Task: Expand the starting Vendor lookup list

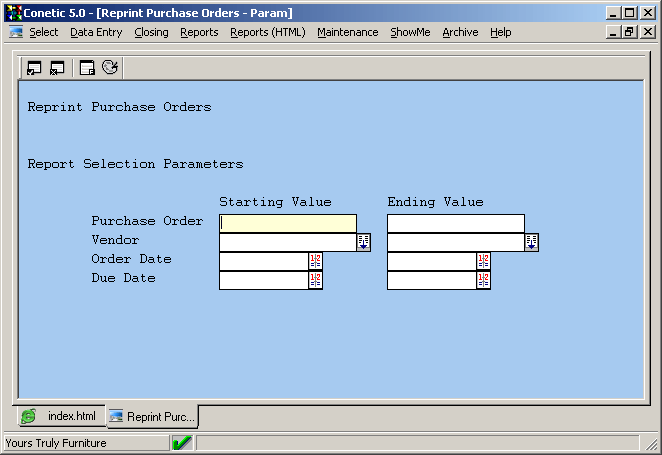Action: click(x=363, y=242)
